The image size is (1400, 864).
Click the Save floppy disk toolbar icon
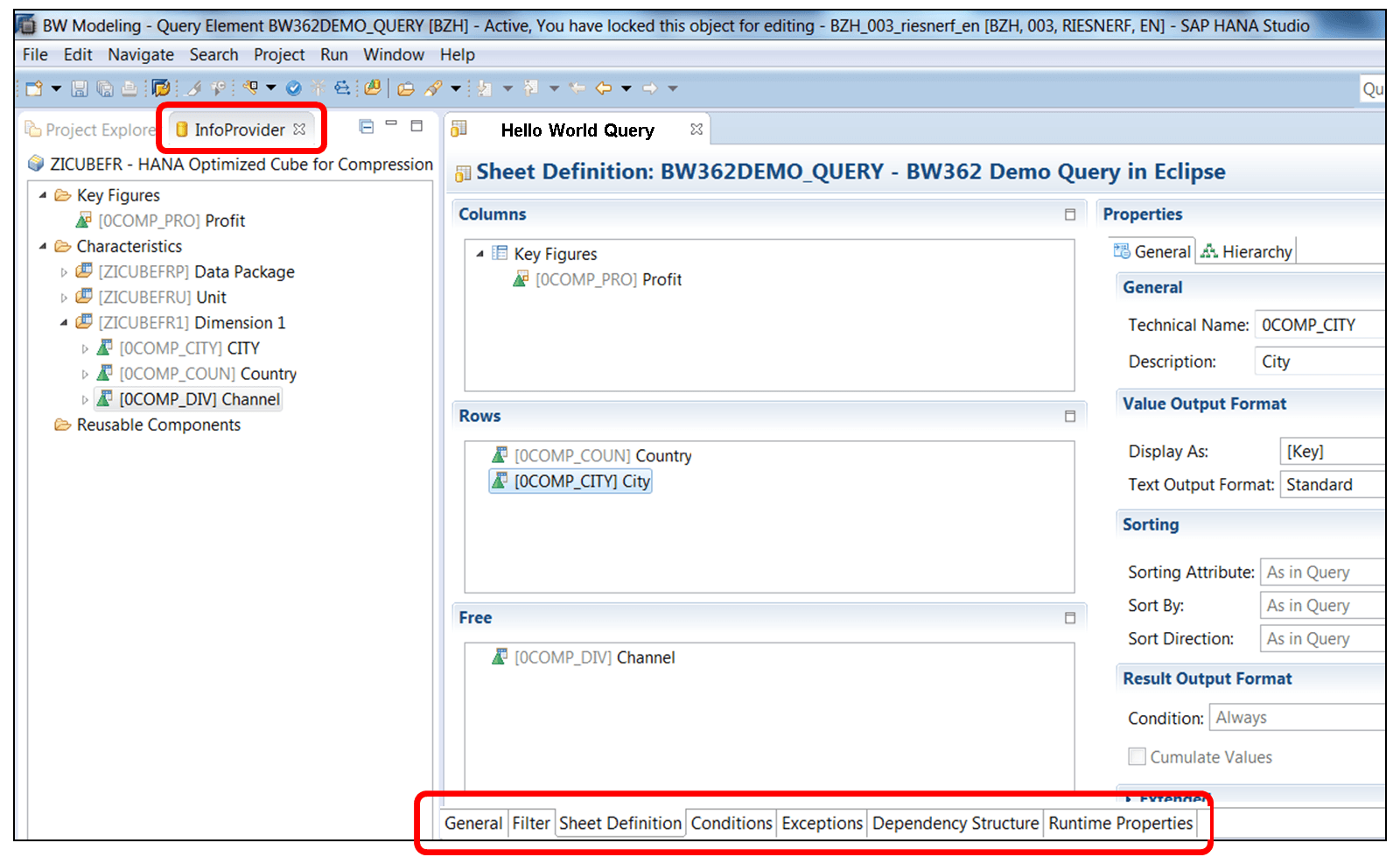80,88
